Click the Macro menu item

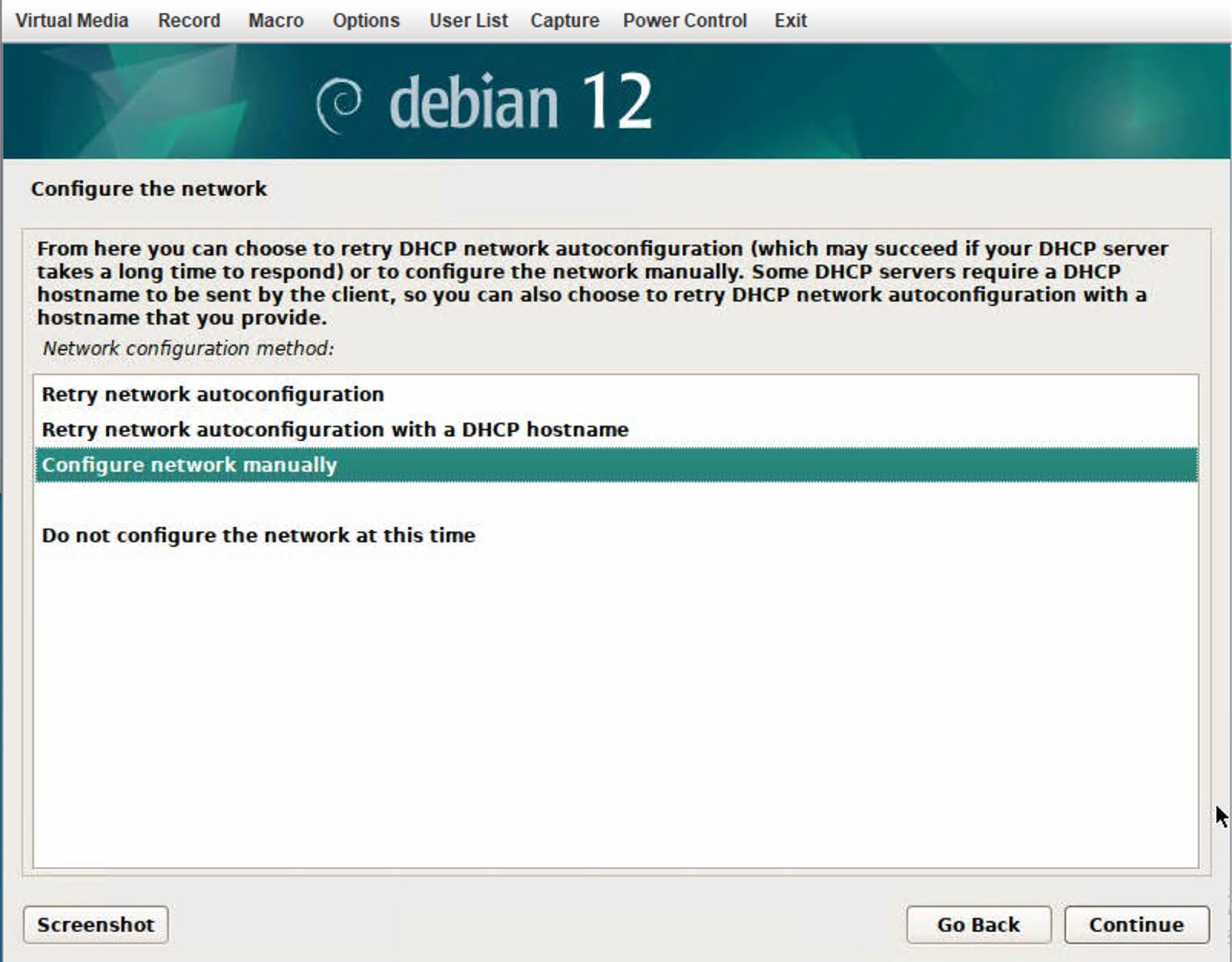[x=275, y=21]
